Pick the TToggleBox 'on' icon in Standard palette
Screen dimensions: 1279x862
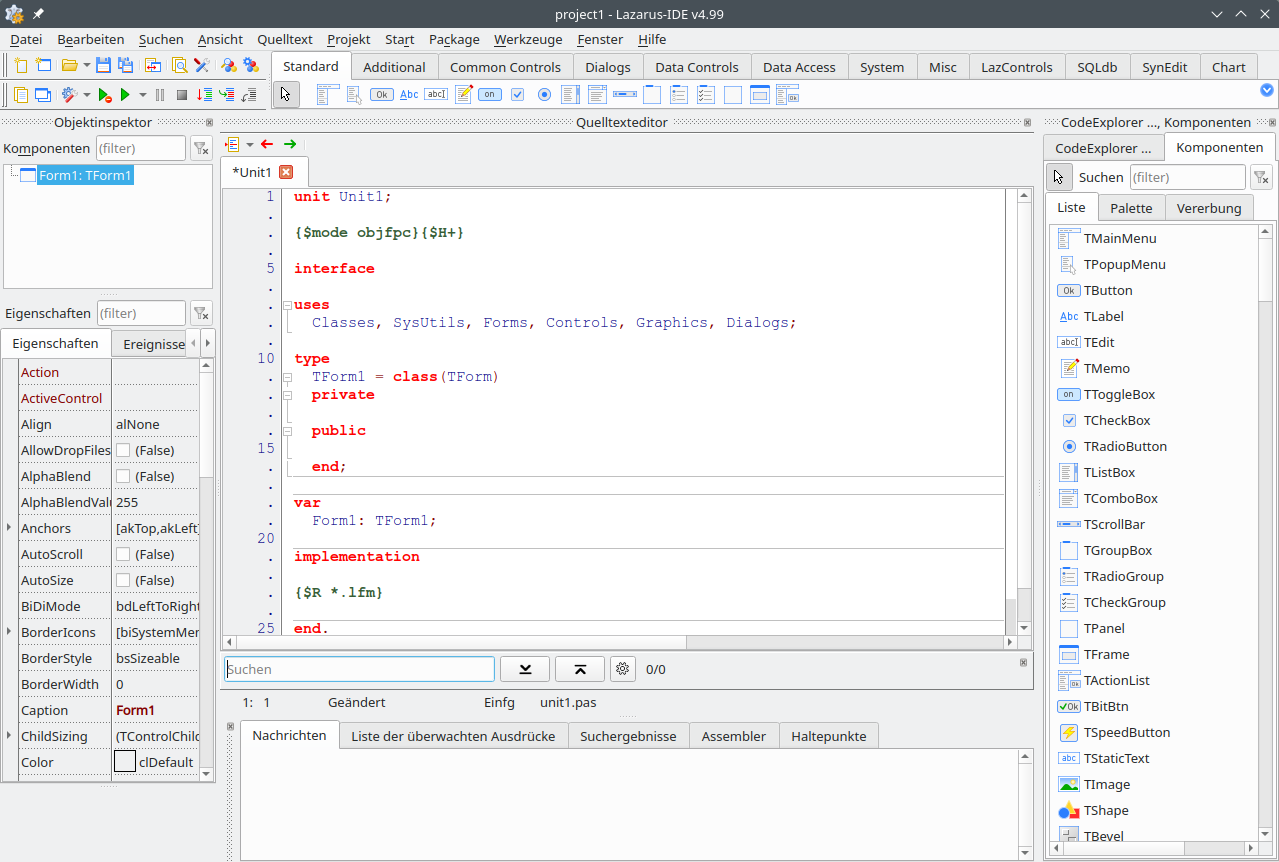pyautogui.click(x=490, y=95)
